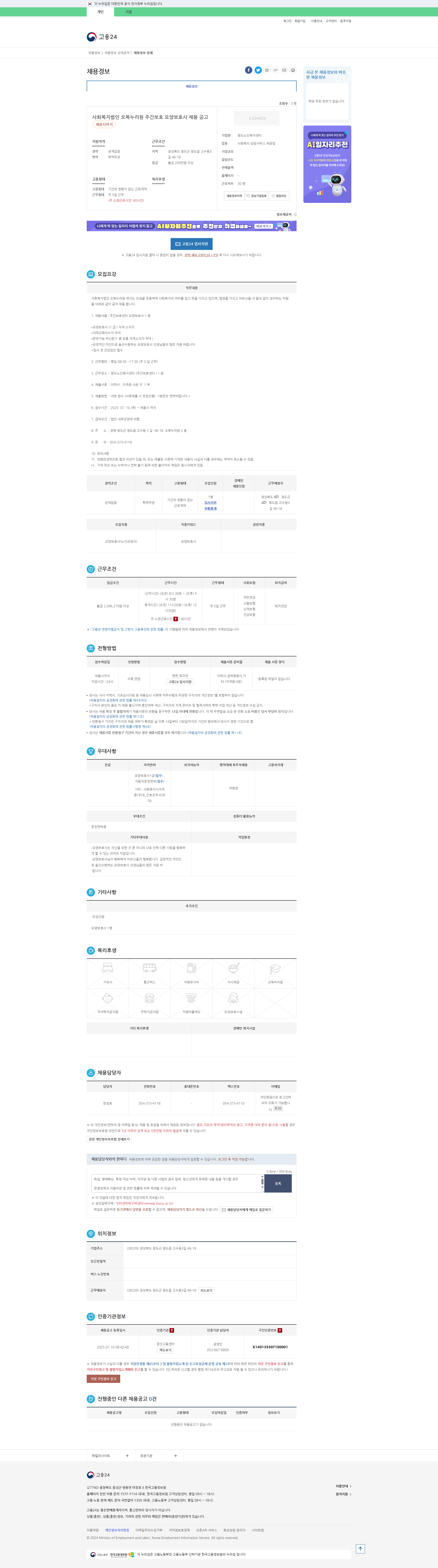Open 회원가입 in the top menu
The image size is (438, 1568).
[x=300, y=21]
